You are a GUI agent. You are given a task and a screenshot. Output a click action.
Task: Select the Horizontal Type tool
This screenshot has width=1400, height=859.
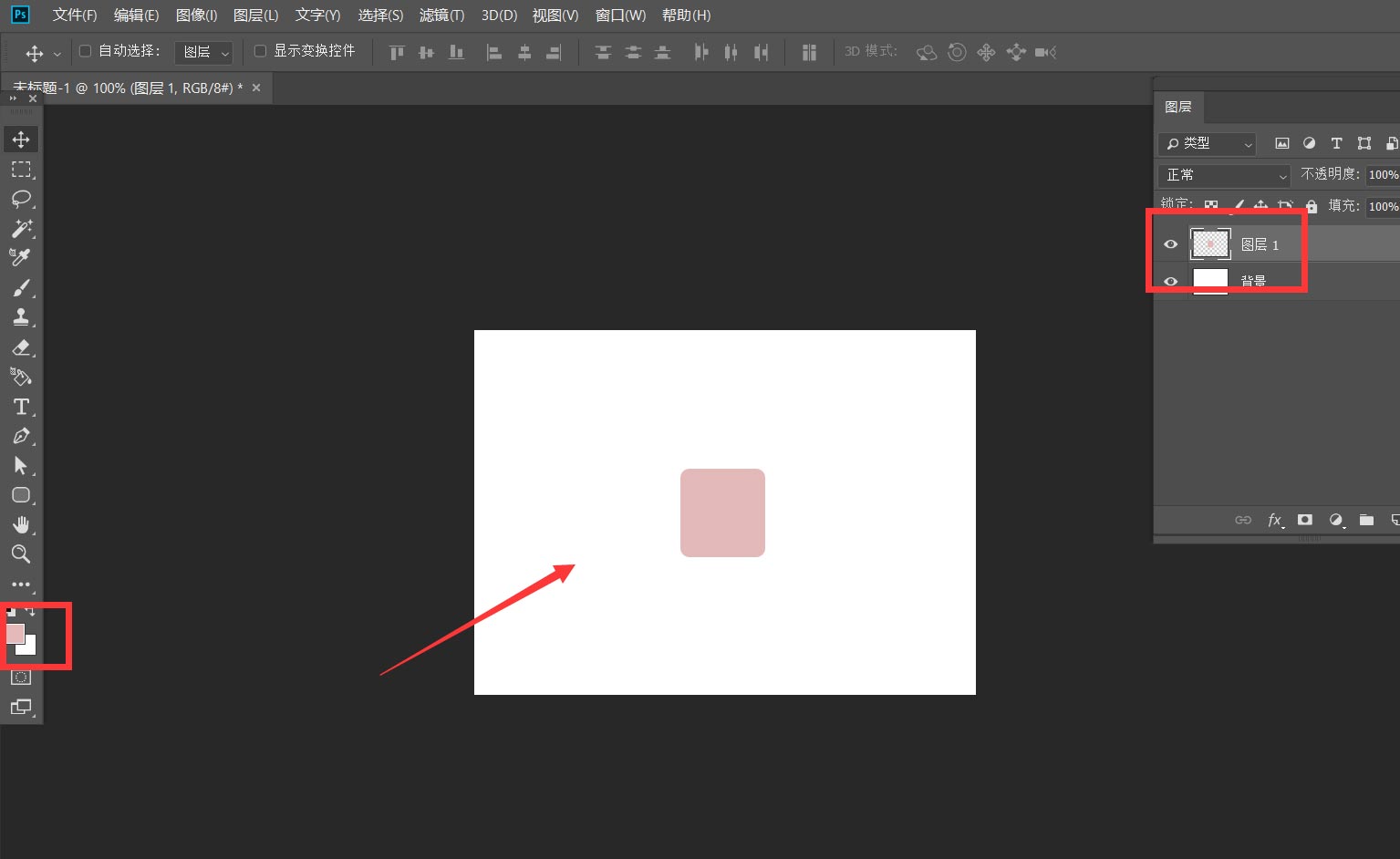(x=21, y=407)
